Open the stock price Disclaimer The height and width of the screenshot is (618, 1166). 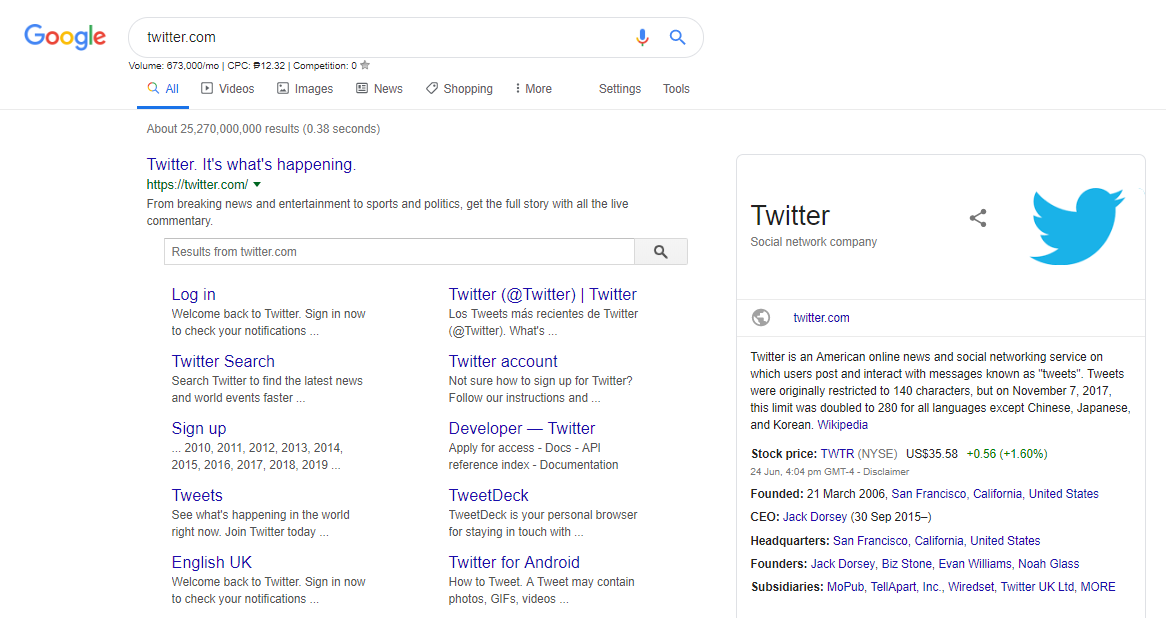(886, 471)
